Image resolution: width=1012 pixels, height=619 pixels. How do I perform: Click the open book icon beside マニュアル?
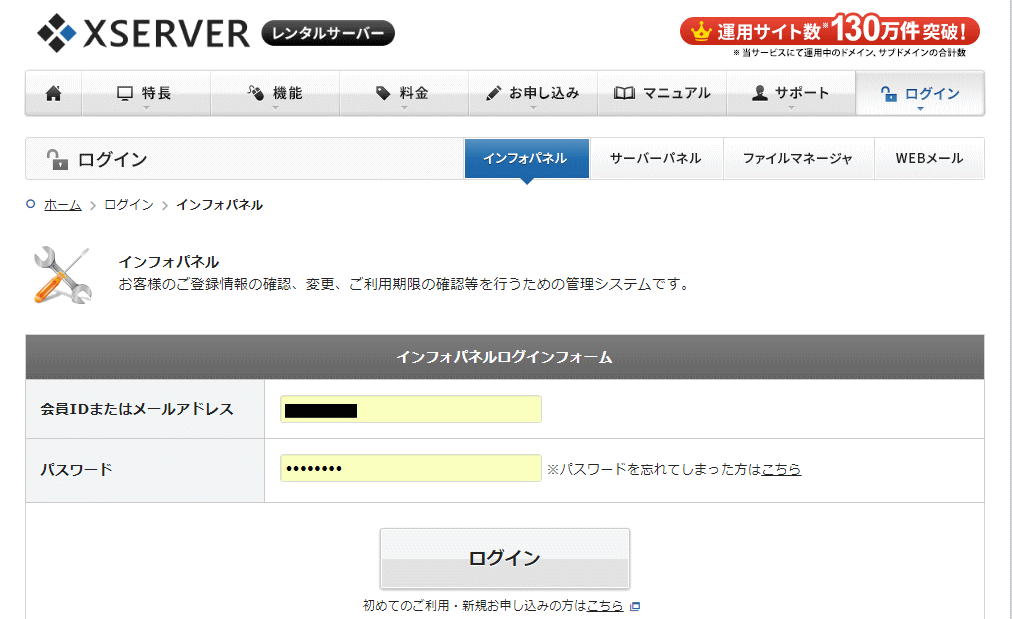(x=624, y=94)
